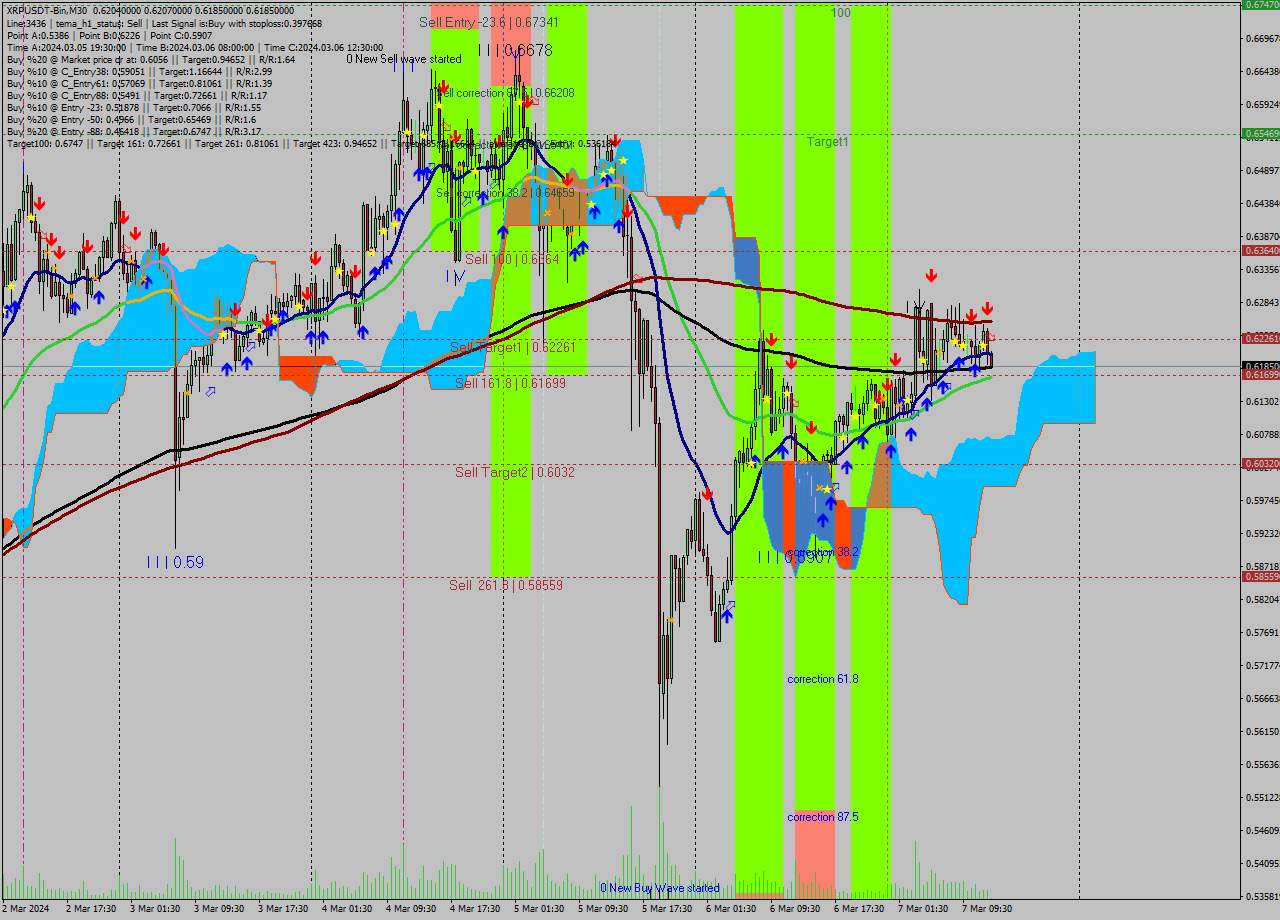Select the 'Buy %10 @ C_Entry38' line

click(x=139, y=71)
